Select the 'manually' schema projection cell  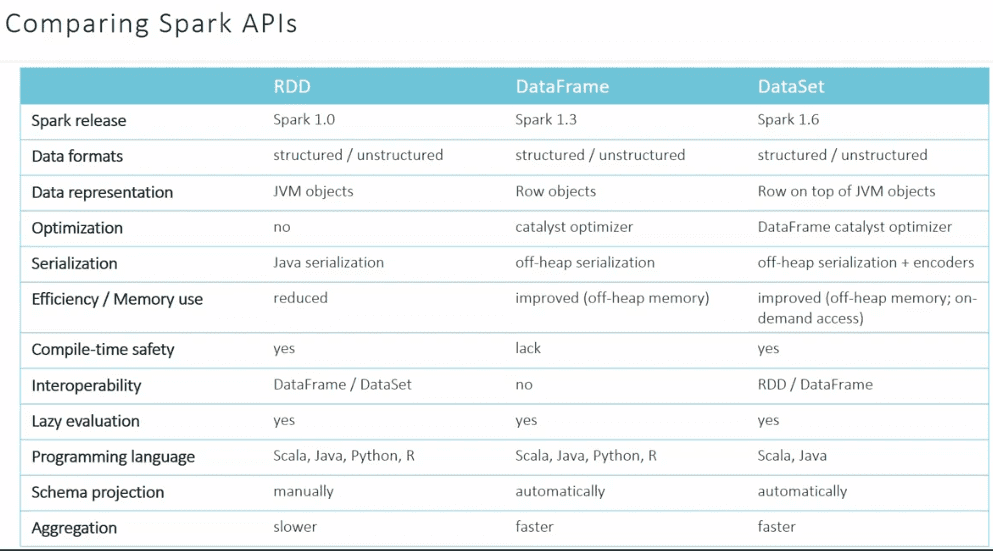click(303, 492)
